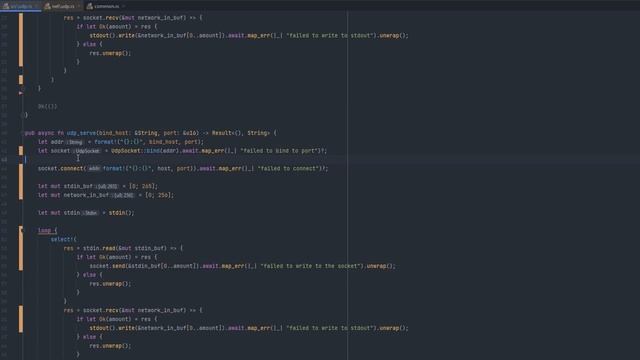Click the Result<(), String> return type

[x=240, y=133]
